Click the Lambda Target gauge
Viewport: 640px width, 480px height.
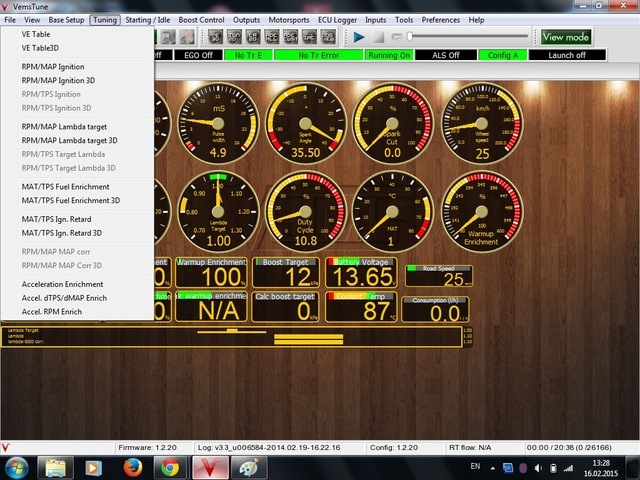point(218,211)
